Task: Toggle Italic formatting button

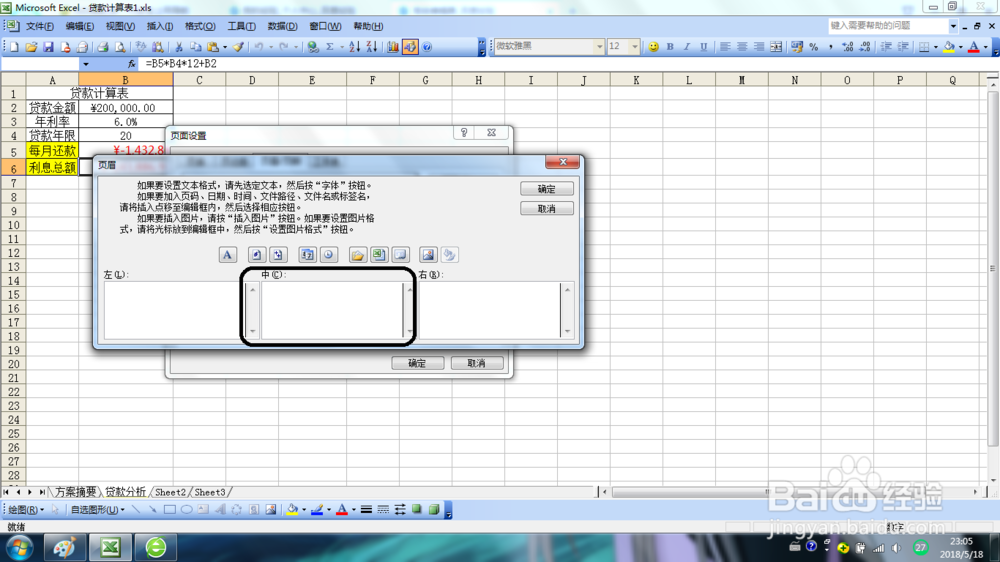Action: point(687,47)
